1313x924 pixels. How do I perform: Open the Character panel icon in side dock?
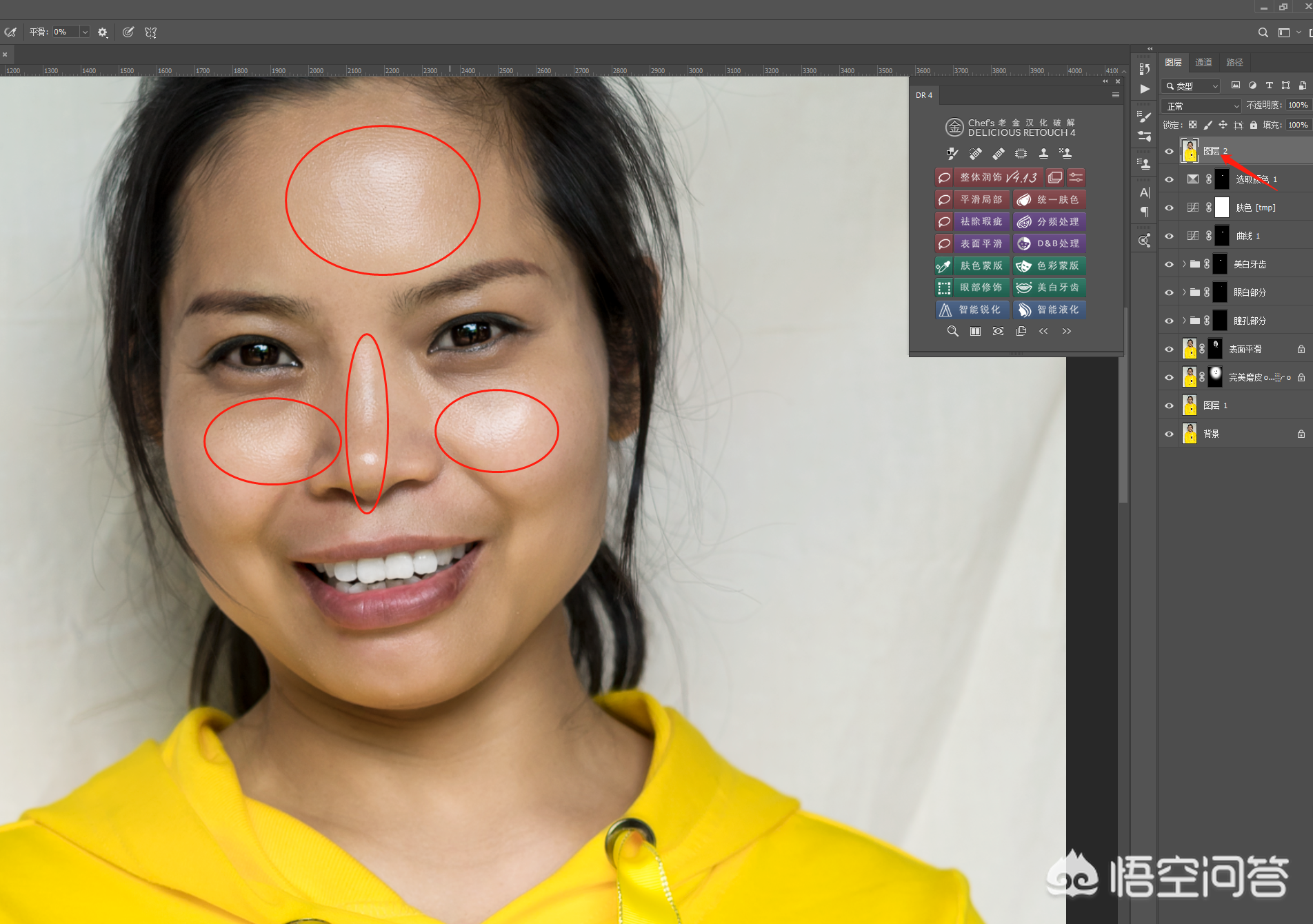[x=1145, y=192]
